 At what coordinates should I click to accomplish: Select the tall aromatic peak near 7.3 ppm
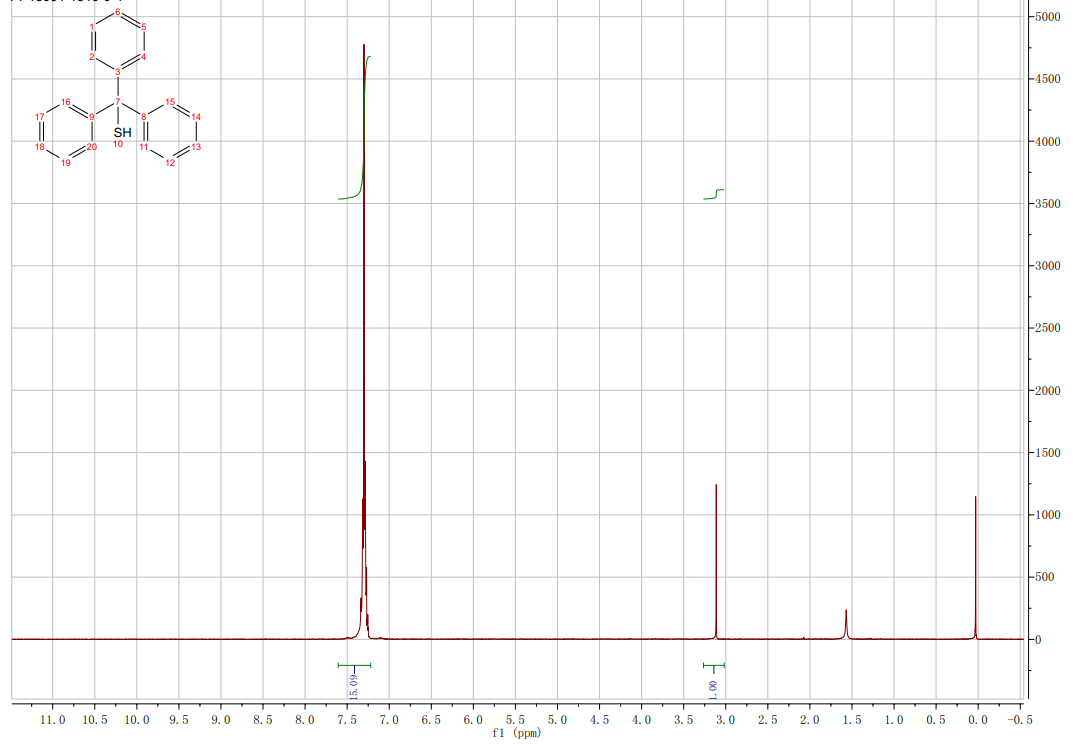364,300
